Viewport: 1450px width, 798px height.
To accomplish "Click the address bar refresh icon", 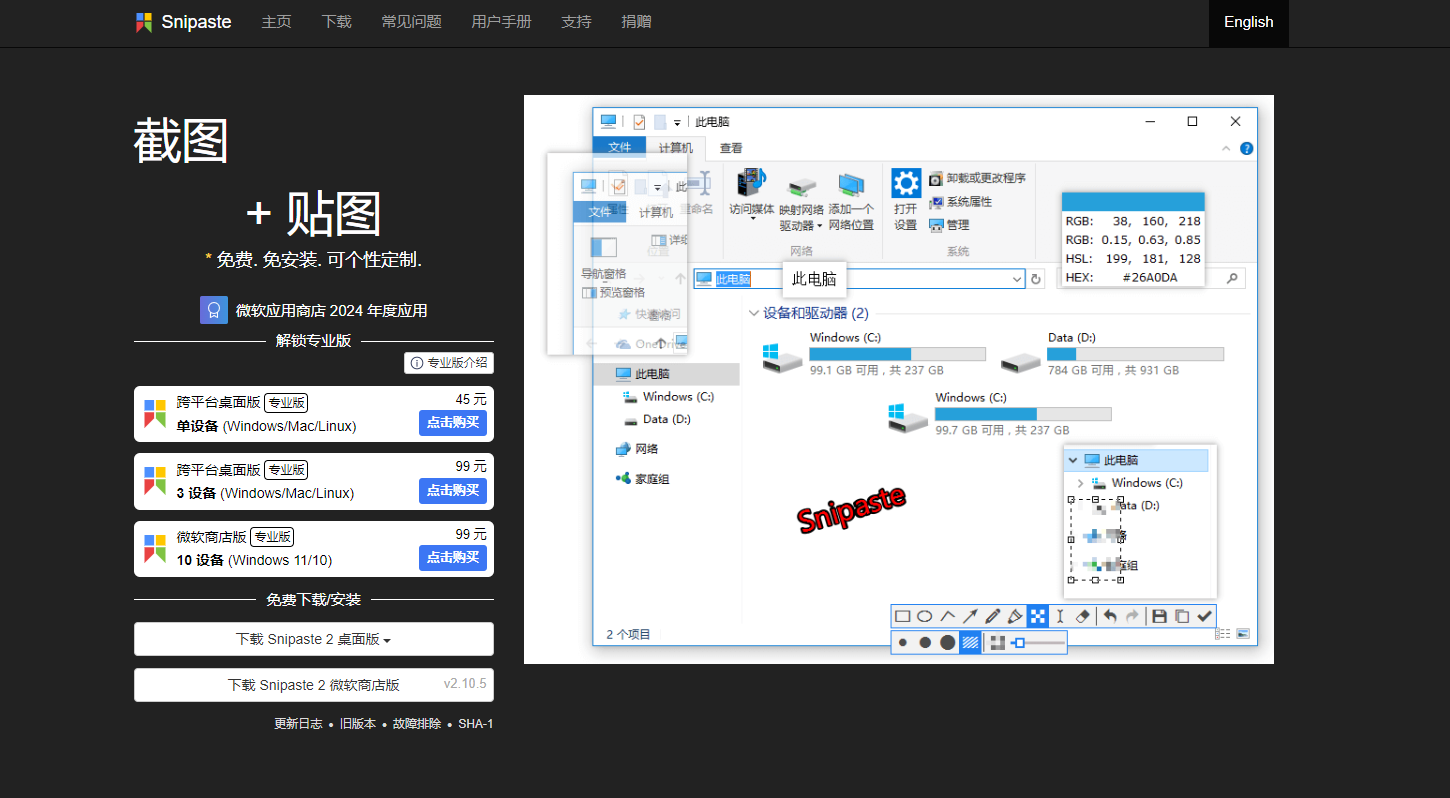I will 1036,279.
